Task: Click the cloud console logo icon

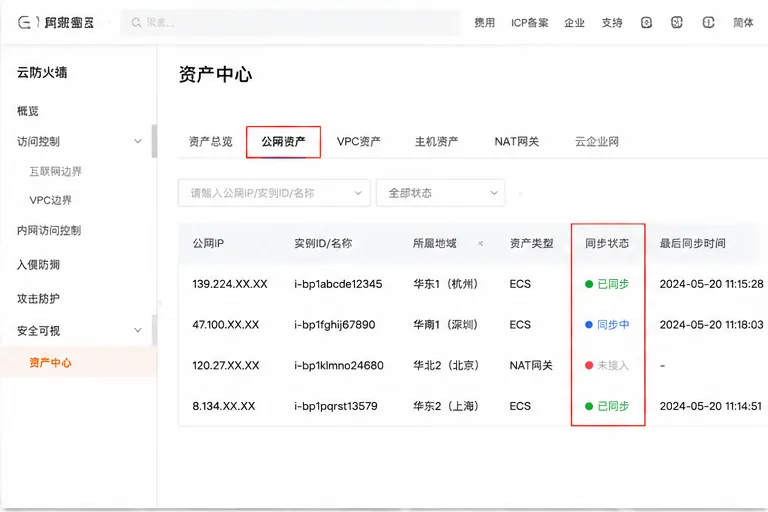Action: pyautogui.click(x=24, y=23)
